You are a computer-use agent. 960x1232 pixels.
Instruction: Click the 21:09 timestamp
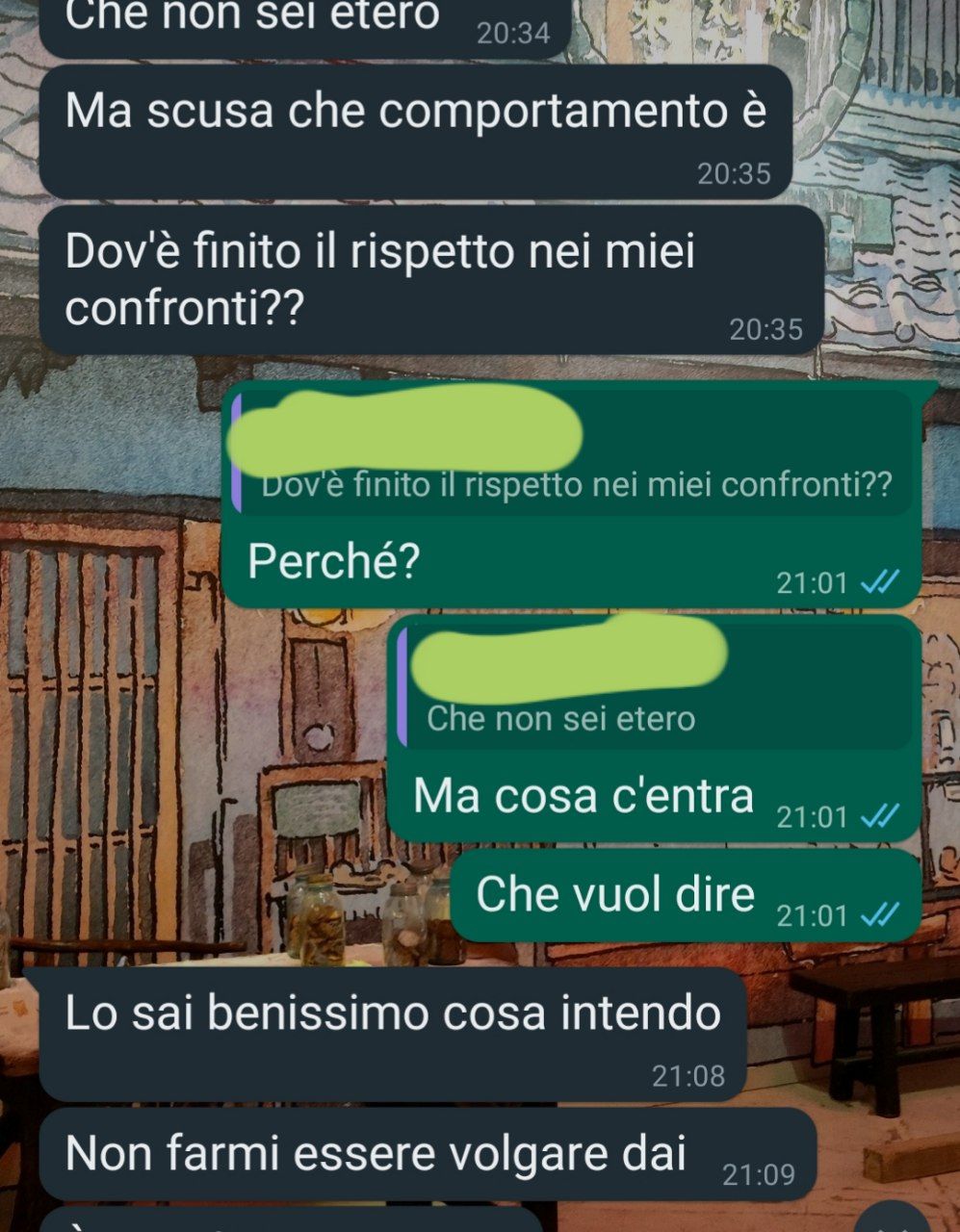pyautogui.click(x=759, y=1175)
